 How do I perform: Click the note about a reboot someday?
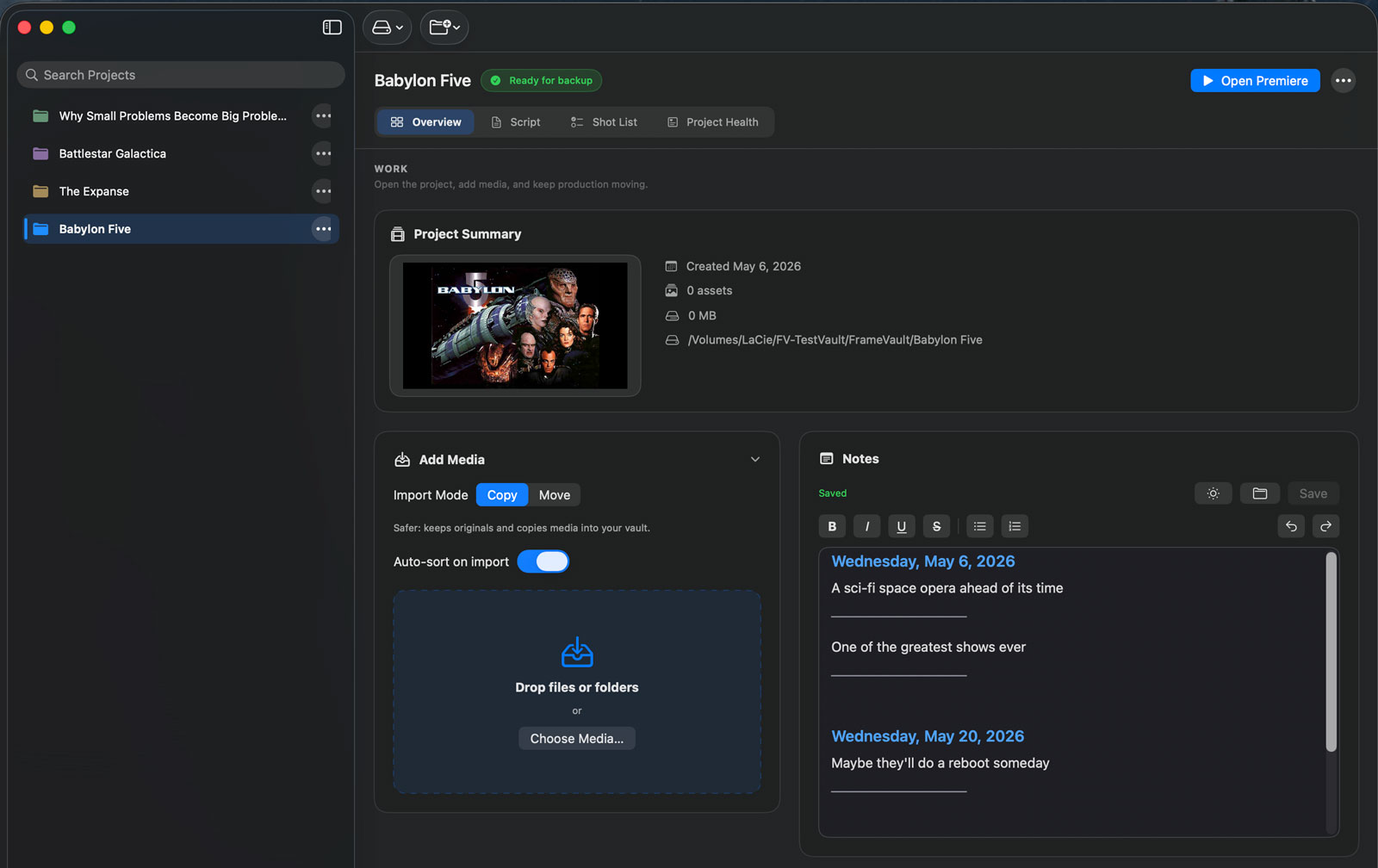tap(940, 763)
